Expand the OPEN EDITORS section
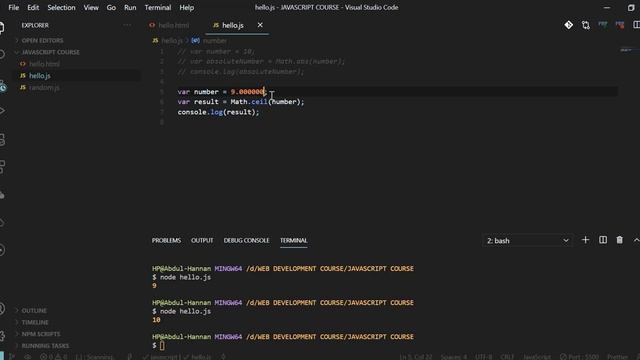Viewport: 640px width, 360px height. pos(42,40)
